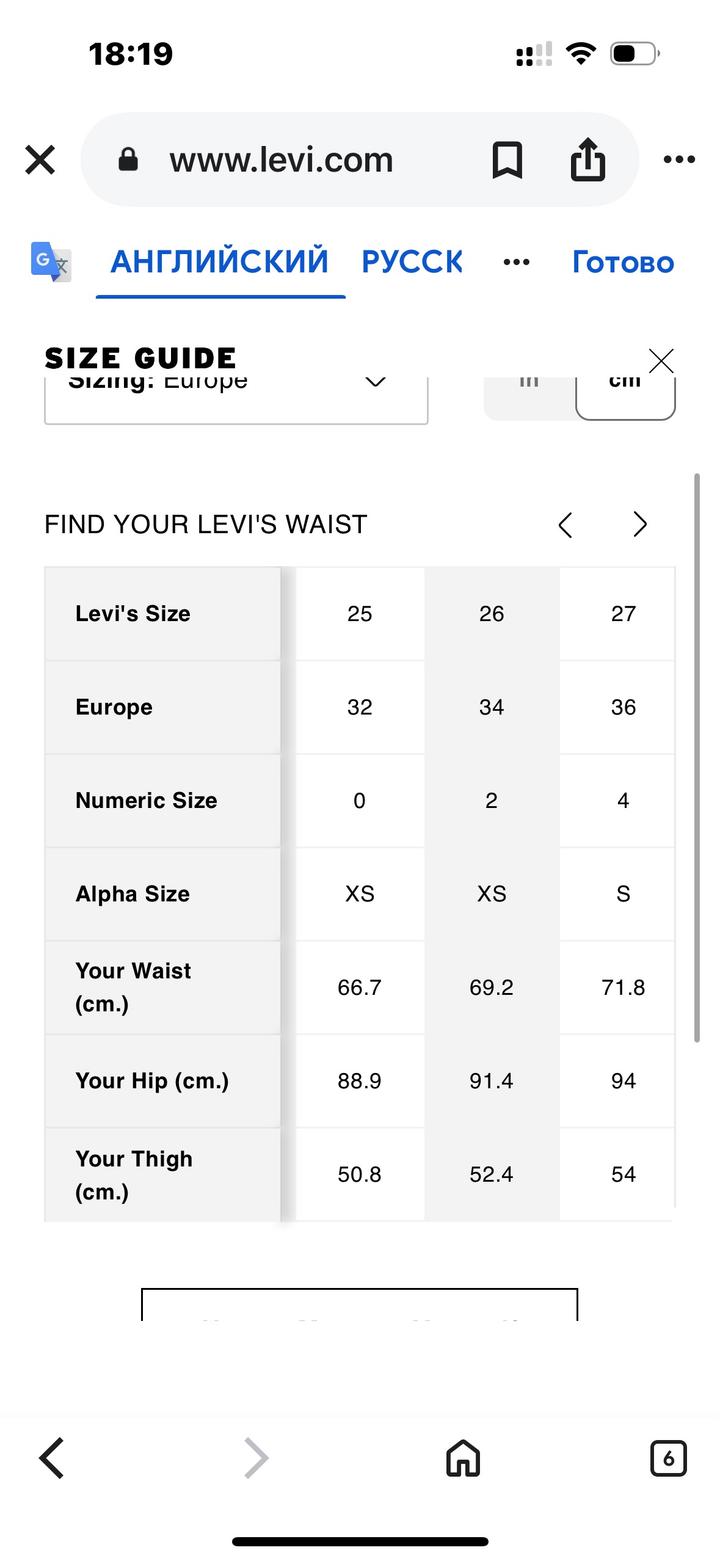The height and width of the screenshot is (1561, 720).
Task: Tap the share icon in address bar
Action: [588, 160]
